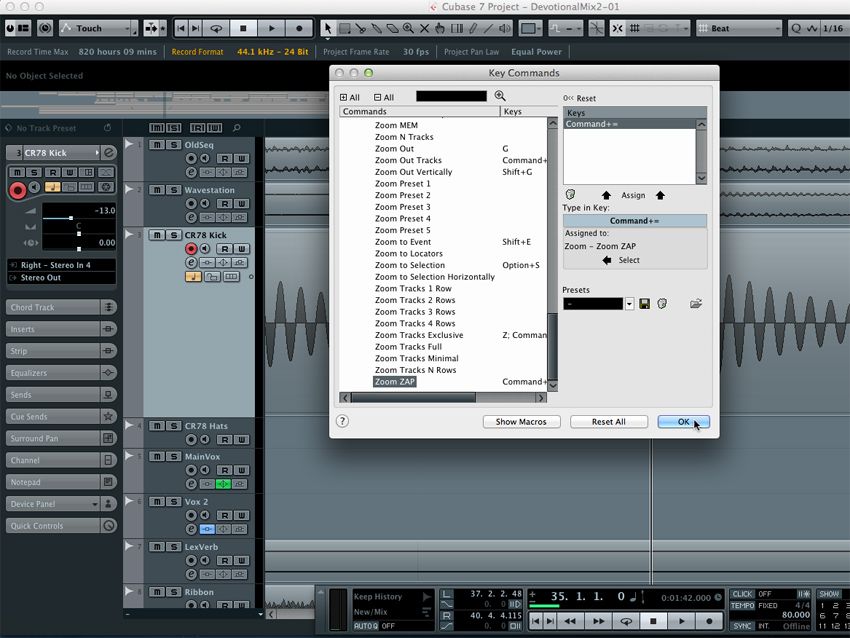
Task: Open channel settings (e) for the Wavestation track
Action: pyautogui.click(x=190, y=215)
